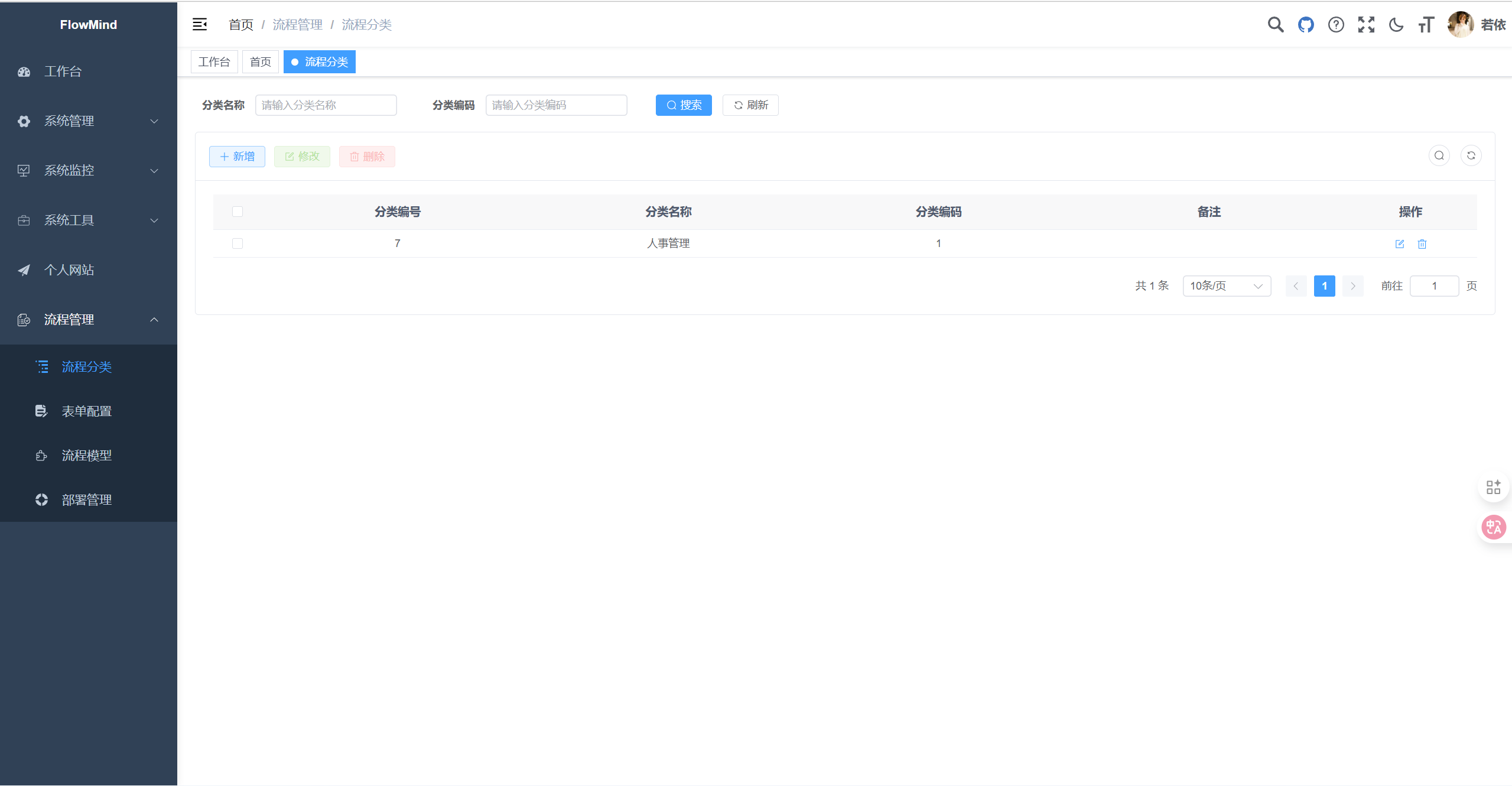Check the 人事管理 row checkbox
This screenshot has width=1512, height=786.
(x=238, y=243)
